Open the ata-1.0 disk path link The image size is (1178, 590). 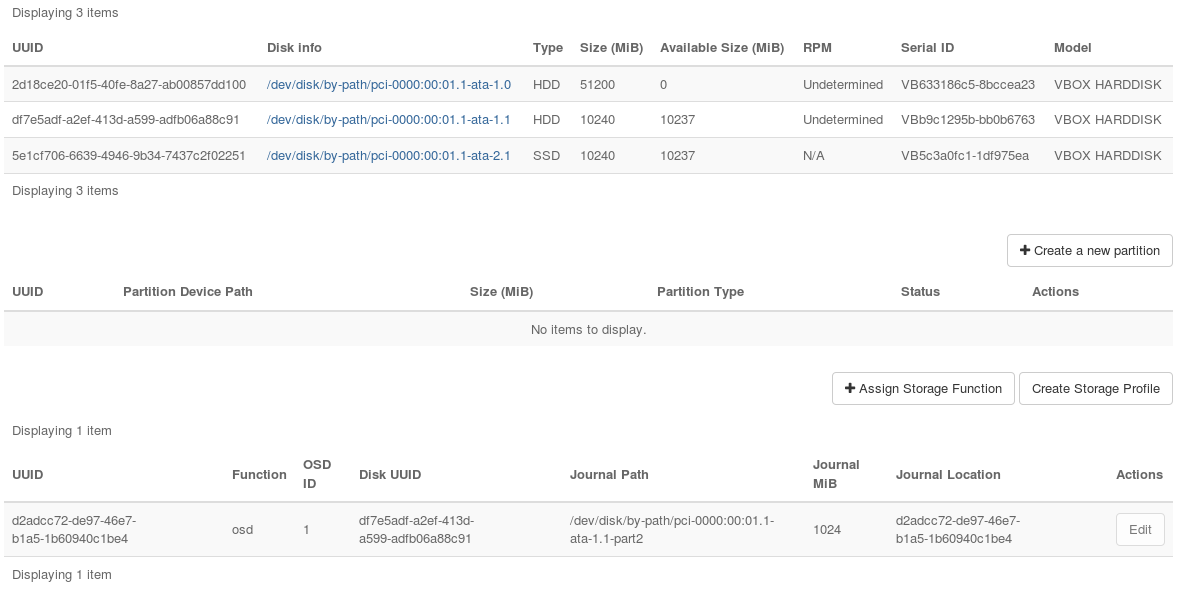point(389,84)
